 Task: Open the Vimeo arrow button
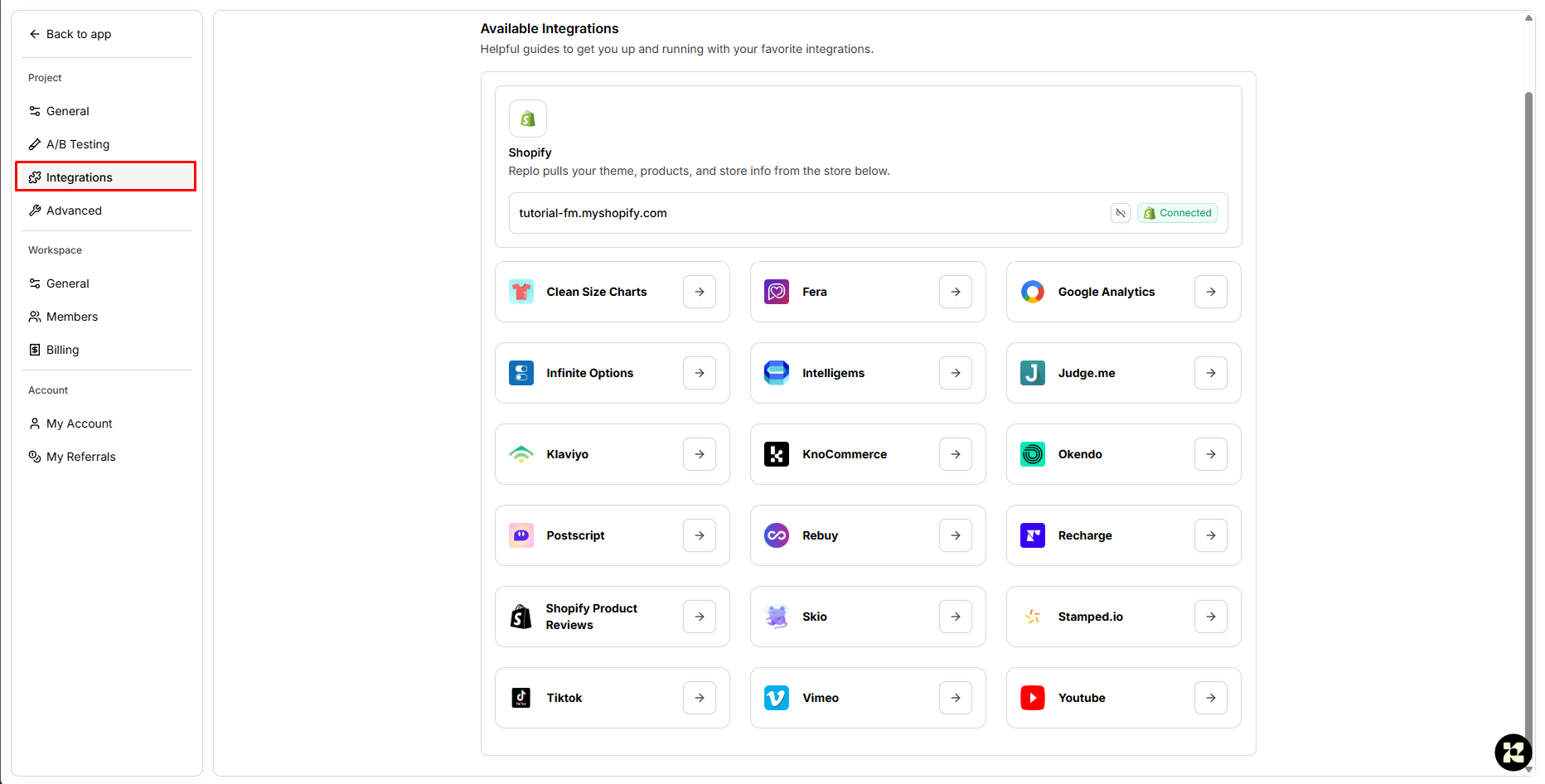(956, 698)
